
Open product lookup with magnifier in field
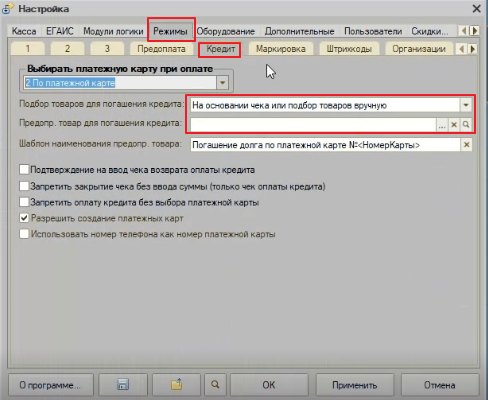466,125
